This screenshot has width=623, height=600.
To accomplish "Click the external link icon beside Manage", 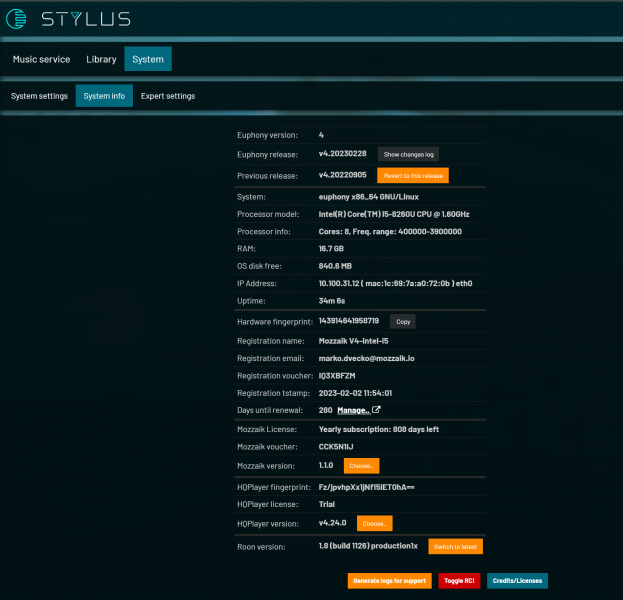I will [376, 411].
